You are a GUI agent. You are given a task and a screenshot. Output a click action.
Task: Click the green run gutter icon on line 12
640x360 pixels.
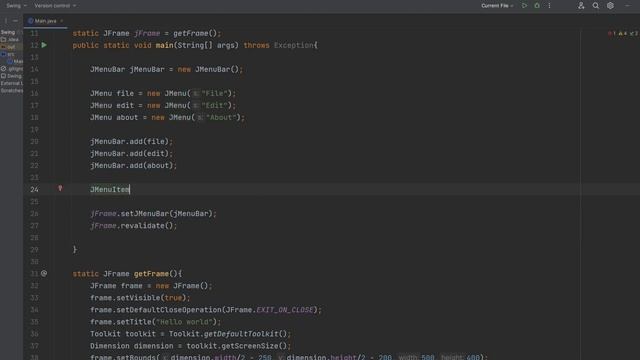click(x=44, y=45)
